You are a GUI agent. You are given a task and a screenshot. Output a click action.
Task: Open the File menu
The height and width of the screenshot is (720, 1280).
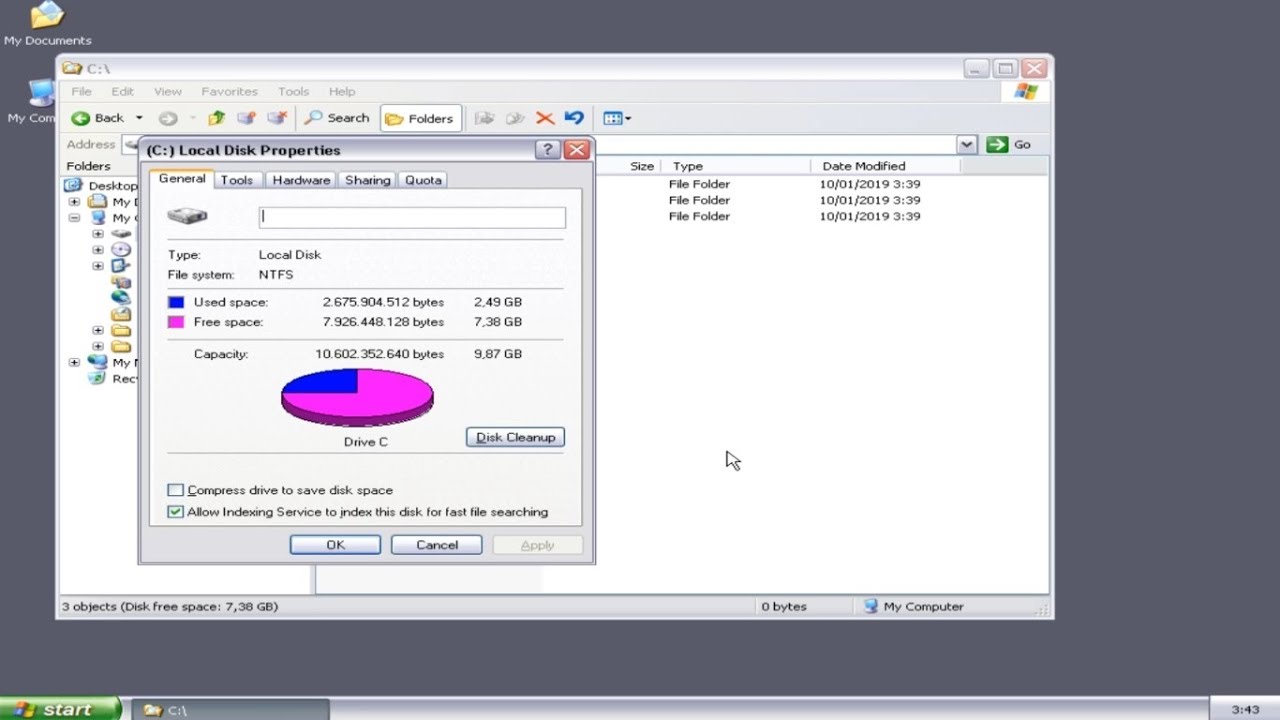pos(82,91)
